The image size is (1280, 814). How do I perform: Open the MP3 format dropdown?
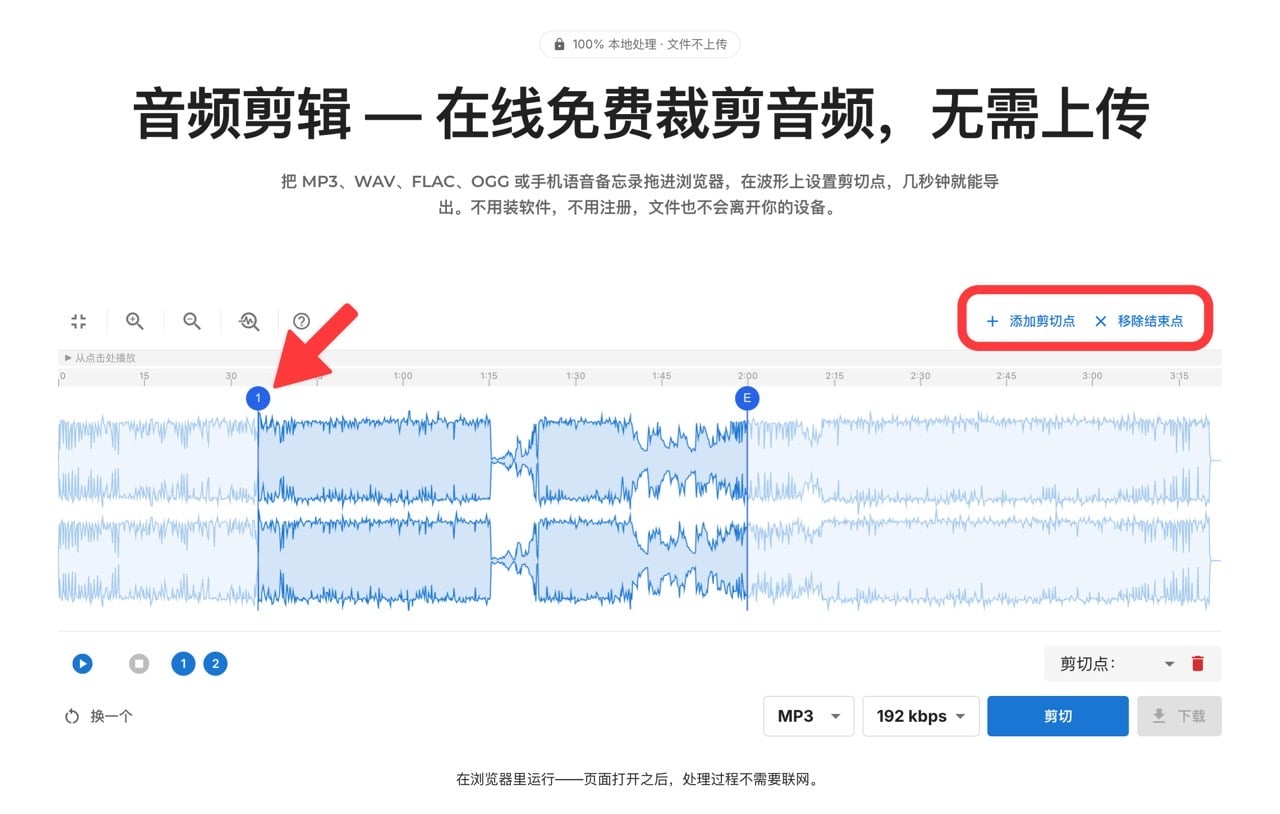pyautogui.click(x=808, y=716)
